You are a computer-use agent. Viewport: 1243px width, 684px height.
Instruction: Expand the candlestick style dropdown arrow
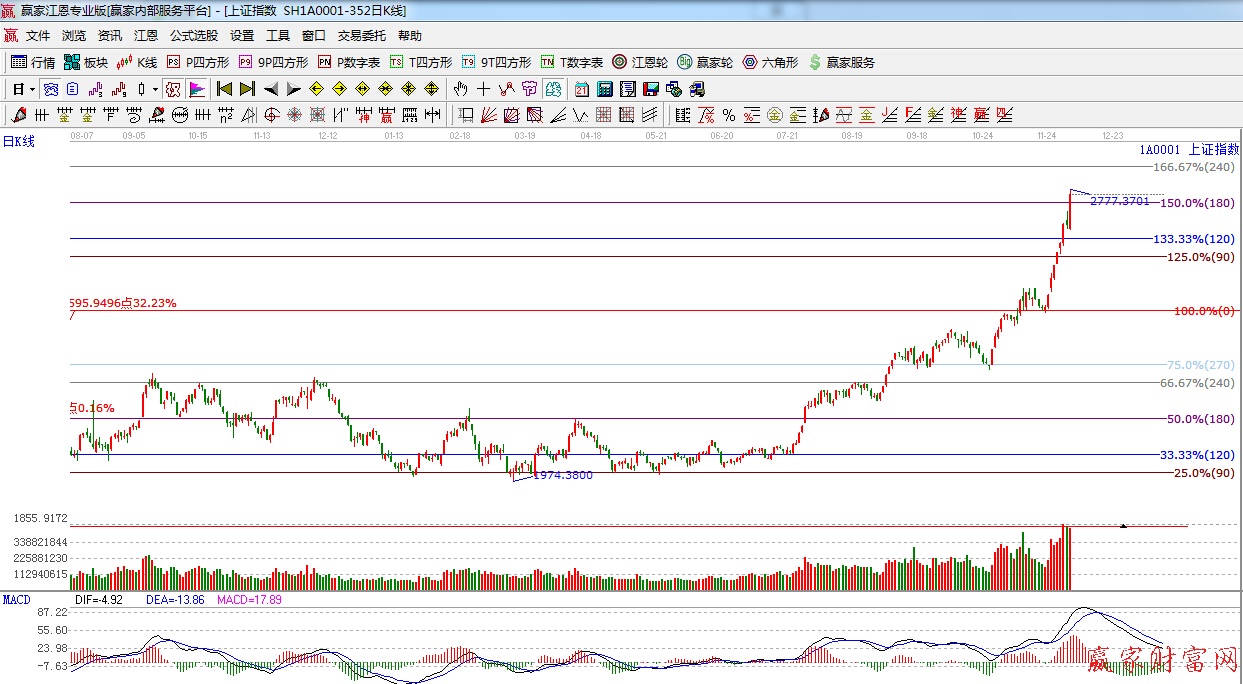(155, 89)
